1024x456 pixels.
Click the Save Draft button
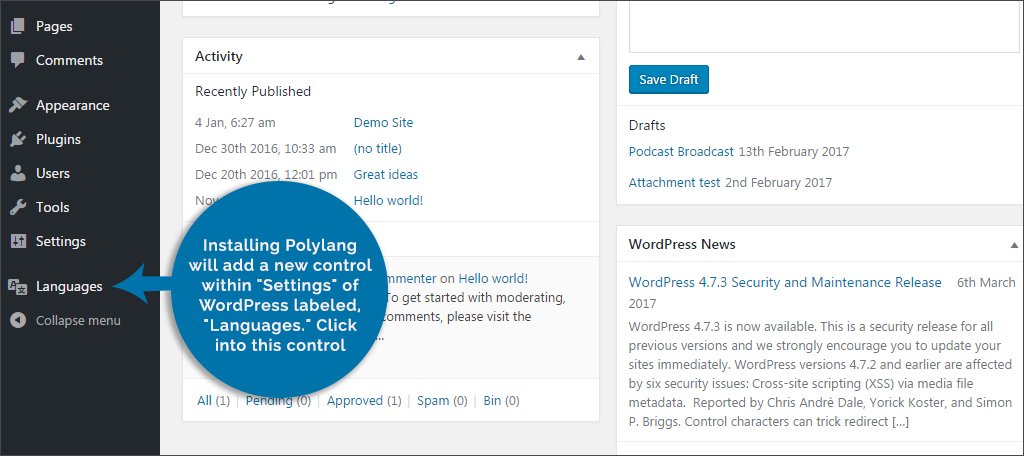pyautogui.click(x=669, y=79)
